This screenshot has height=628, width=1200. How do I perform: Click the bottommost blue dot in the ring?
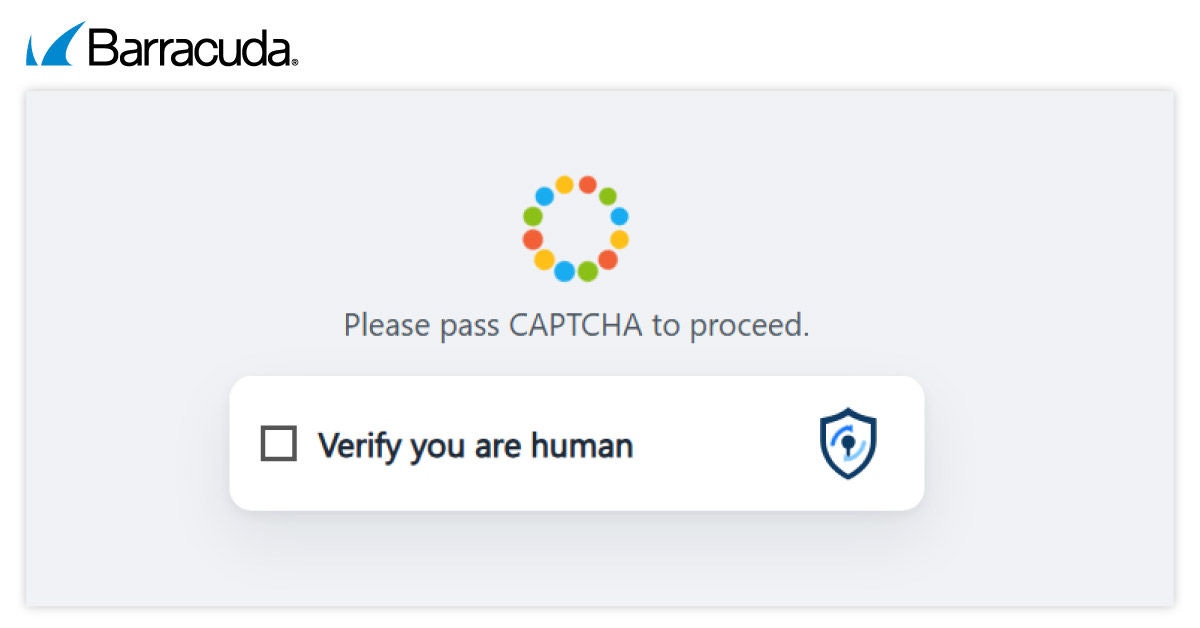pos(564,271)
